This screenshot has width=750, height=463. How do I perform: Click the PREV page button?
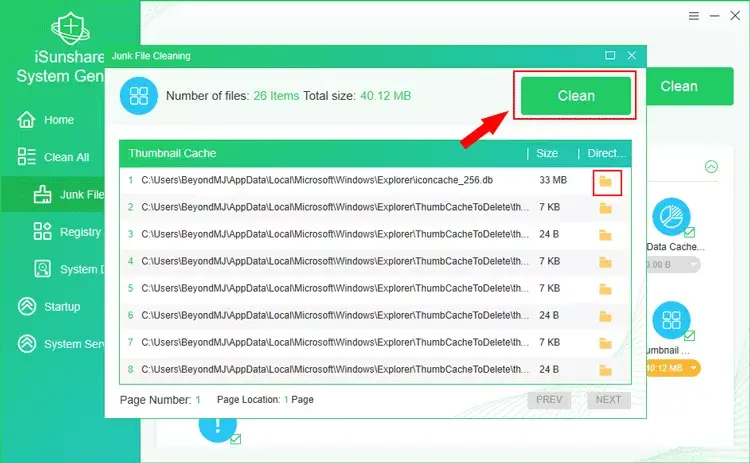549,400
